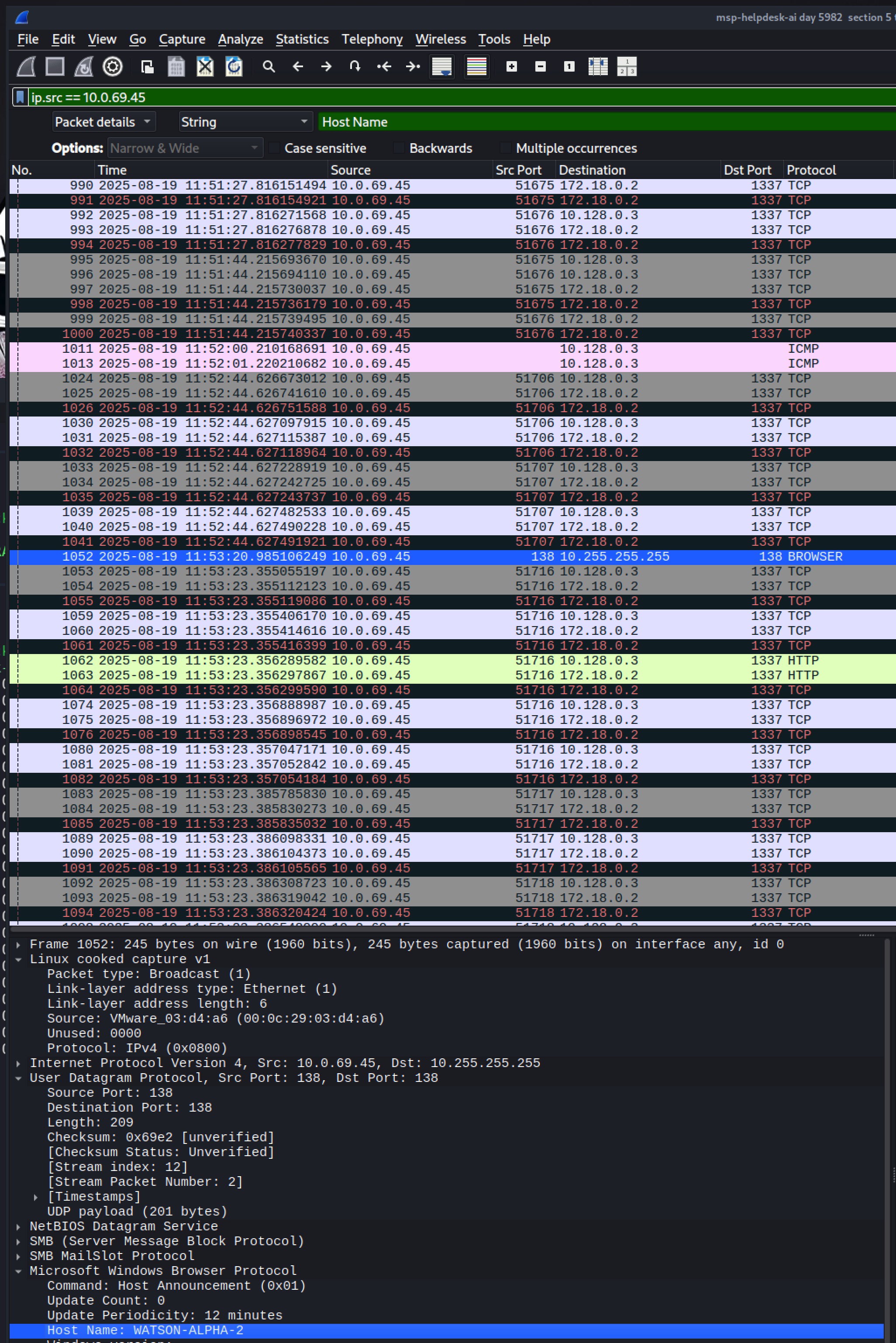Viewport: 896px width, 1343px height.
Task: Go forward in packet history
Action: point(326,67)
